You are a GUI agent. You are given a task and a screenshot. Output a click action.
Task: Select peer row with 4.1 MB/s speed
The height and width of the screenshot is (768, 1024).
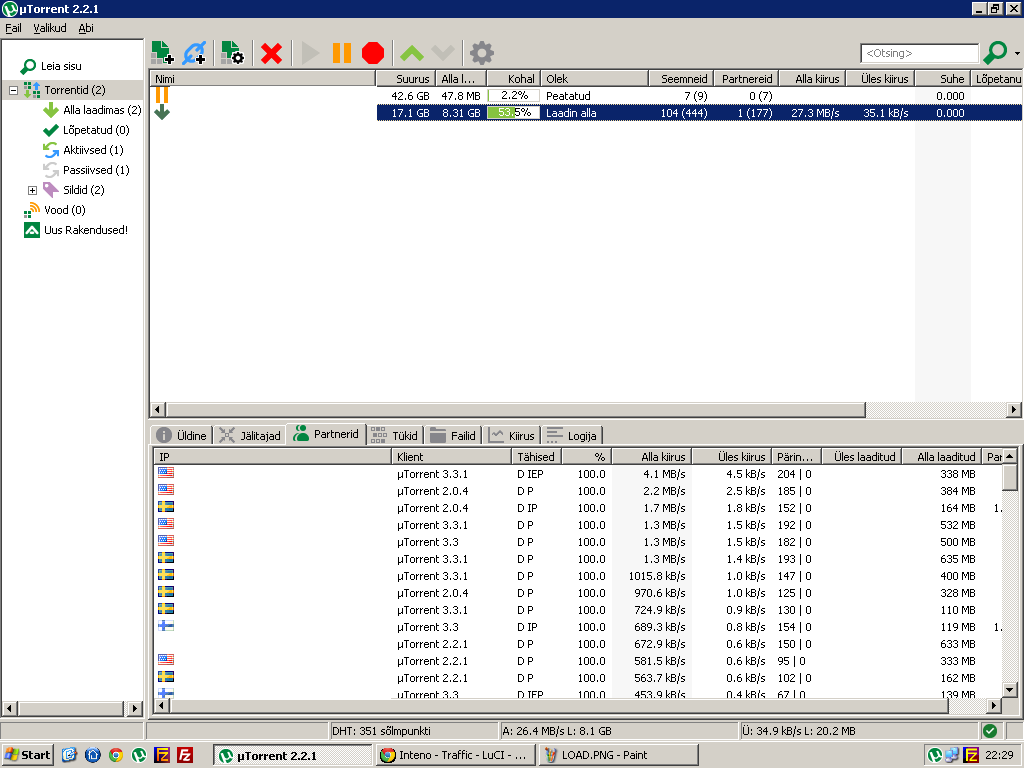coord(578,474)
